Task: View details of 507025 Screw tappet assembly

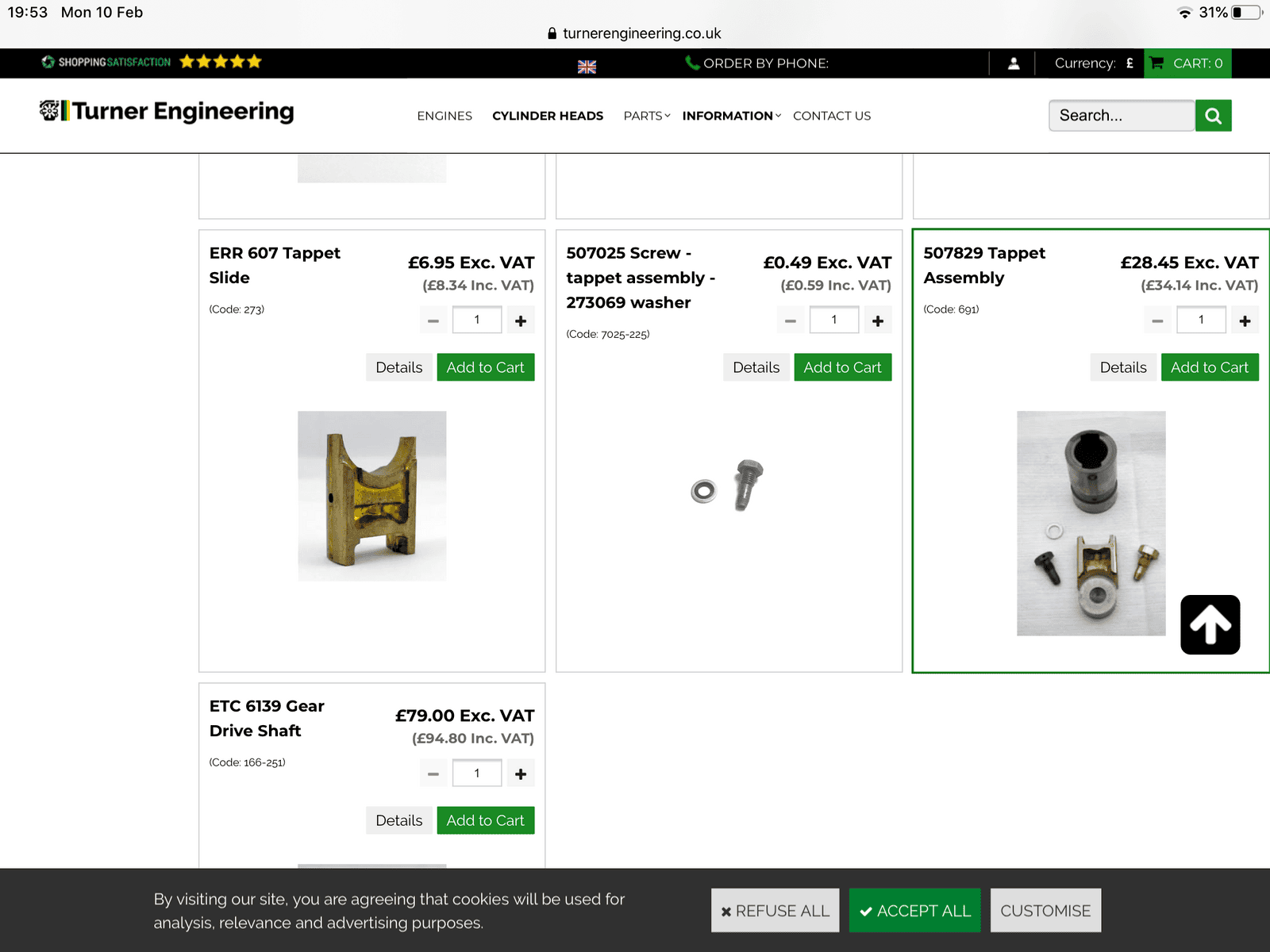Action: coord(756,367)
